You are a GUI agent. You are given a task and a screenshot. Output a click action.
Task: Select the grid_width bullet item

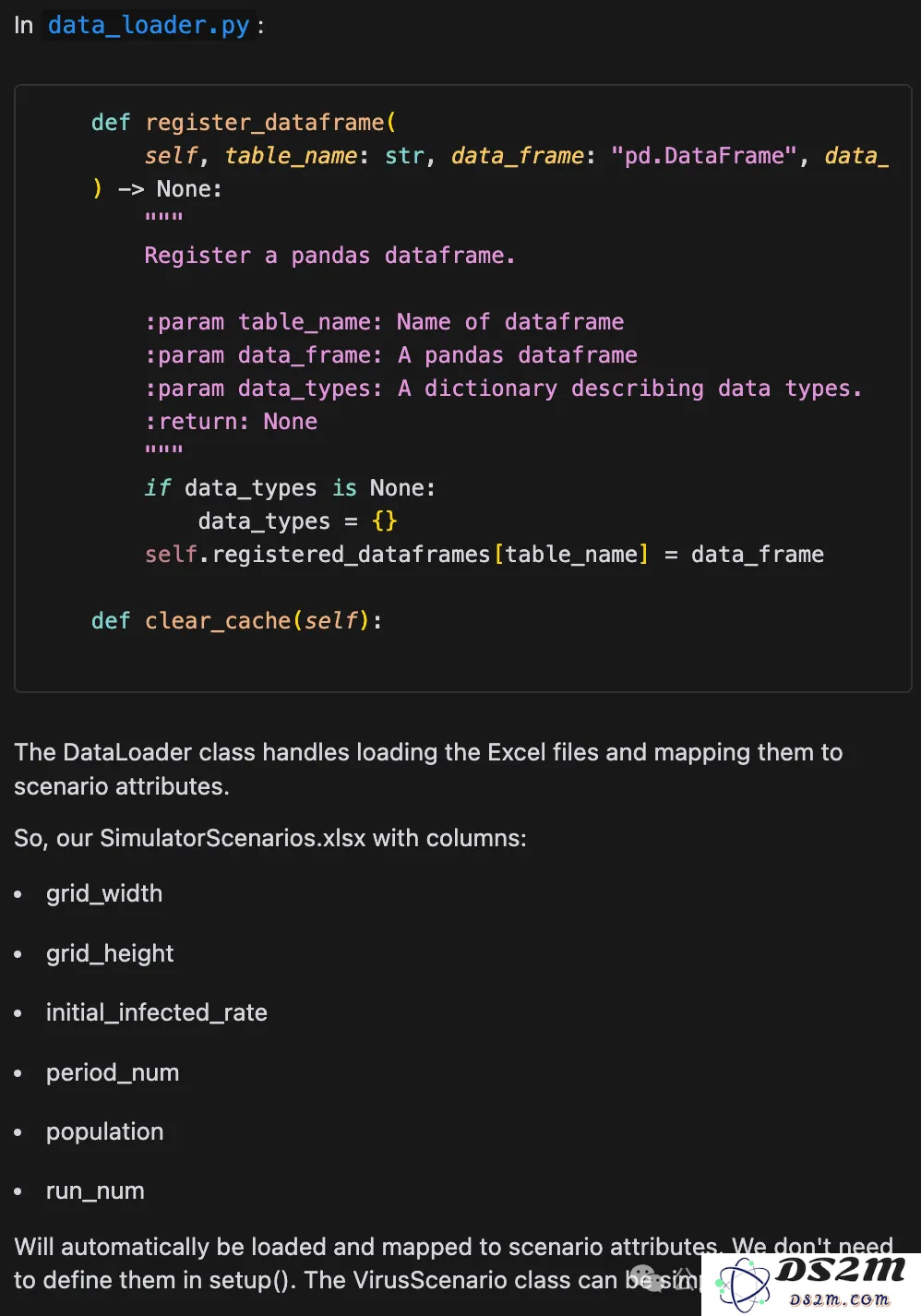coord(104,893)
